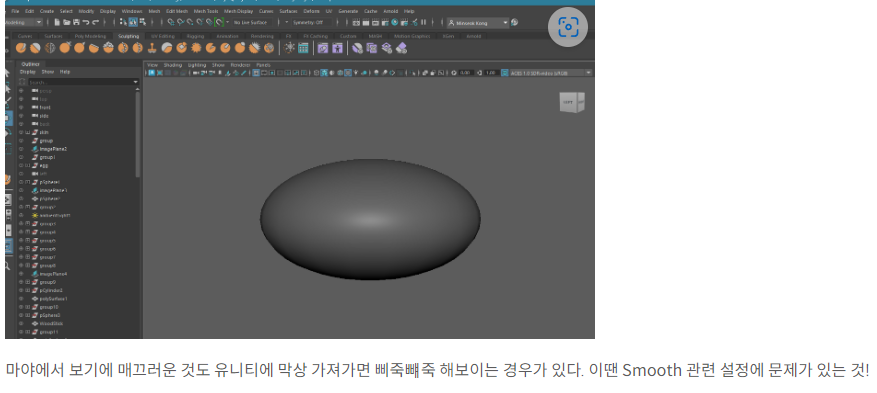The height and width of the screenshot is (393, 877).
Task: Select by component type mode icon
Action: pyautogui.click(x=143, y=22)
